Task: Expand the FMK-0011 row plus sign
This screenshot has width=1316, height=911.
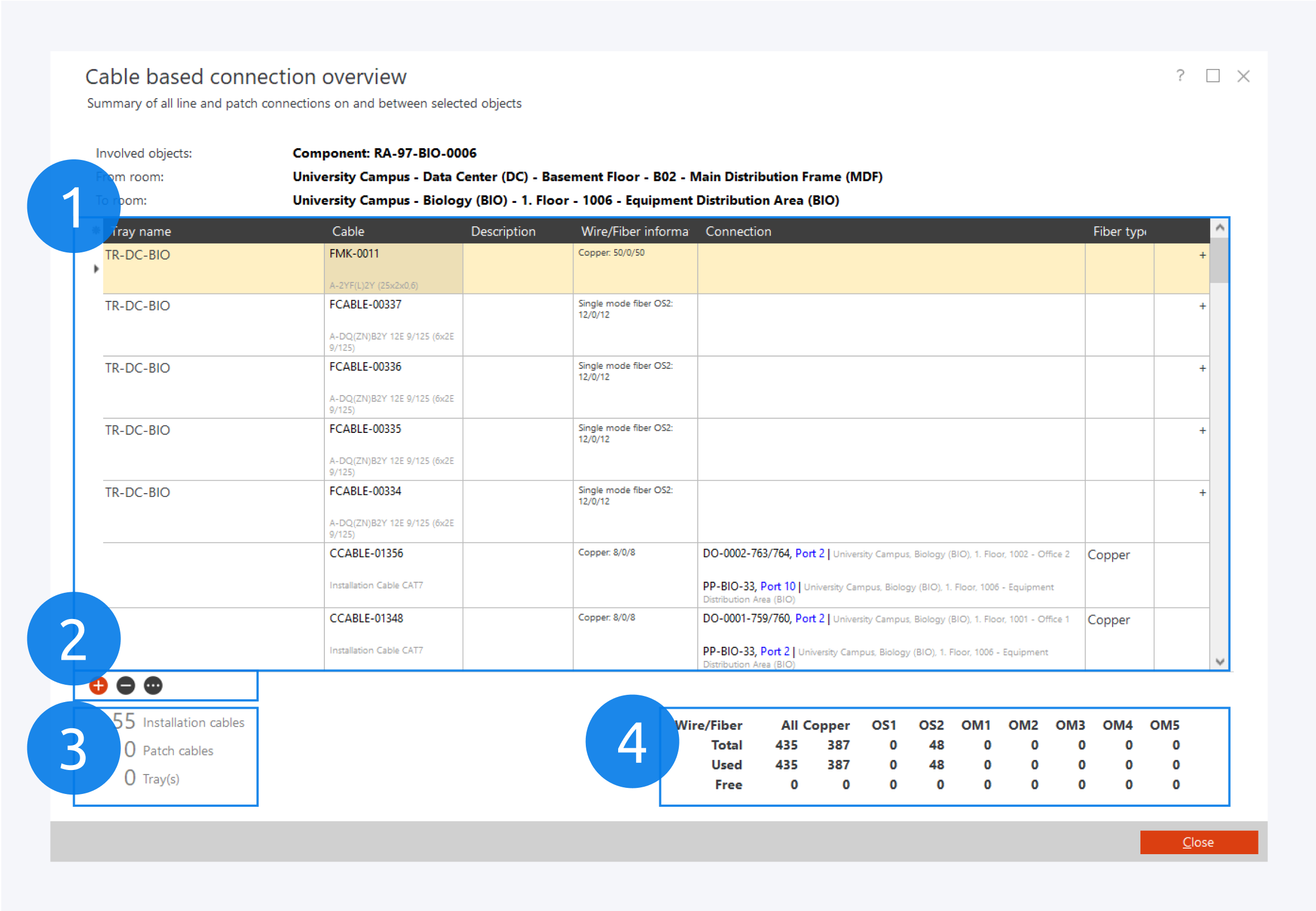Action: click(1202, 255)
